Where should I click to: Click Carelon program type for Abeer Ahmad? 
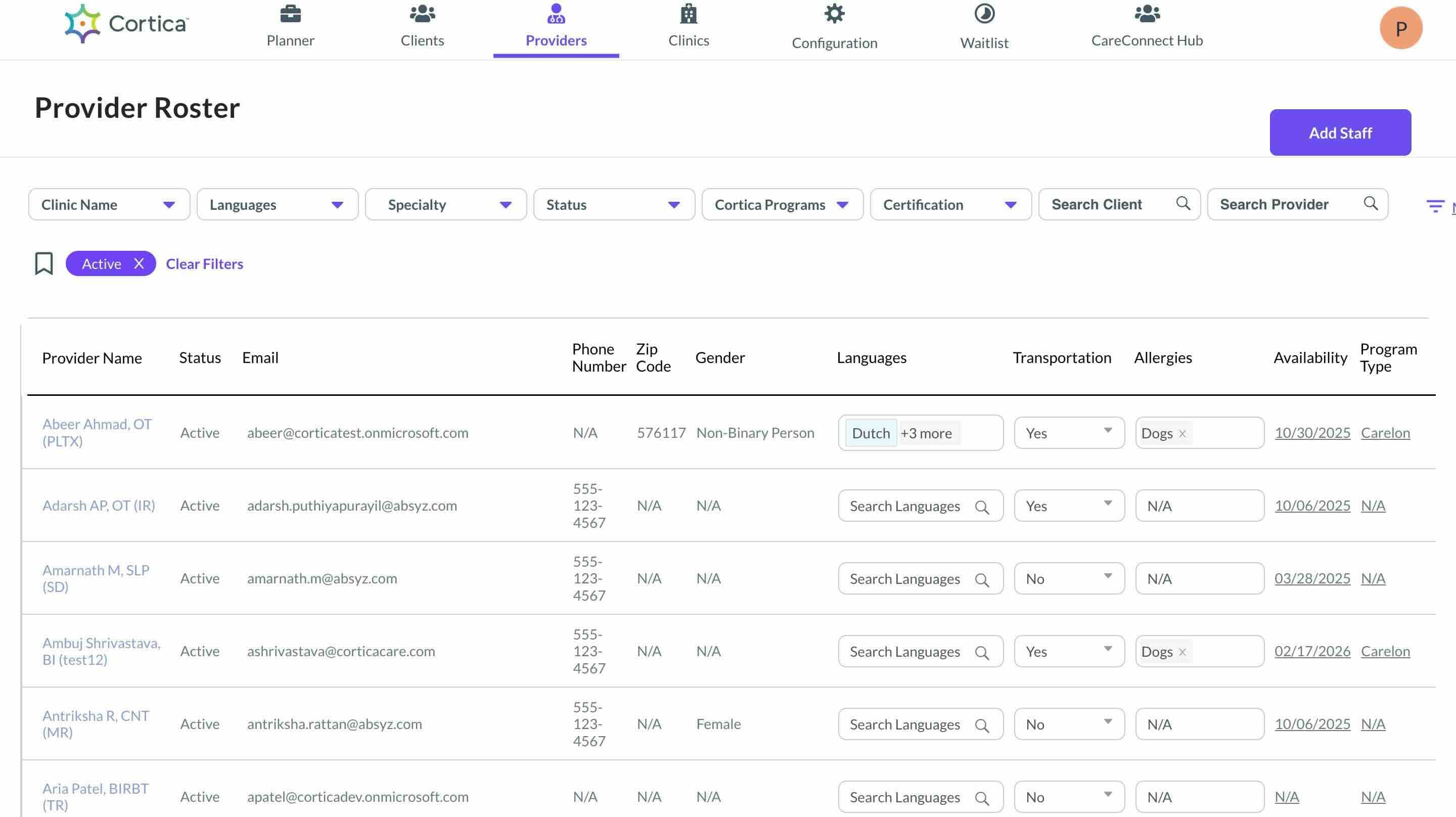pos(1385,433)
